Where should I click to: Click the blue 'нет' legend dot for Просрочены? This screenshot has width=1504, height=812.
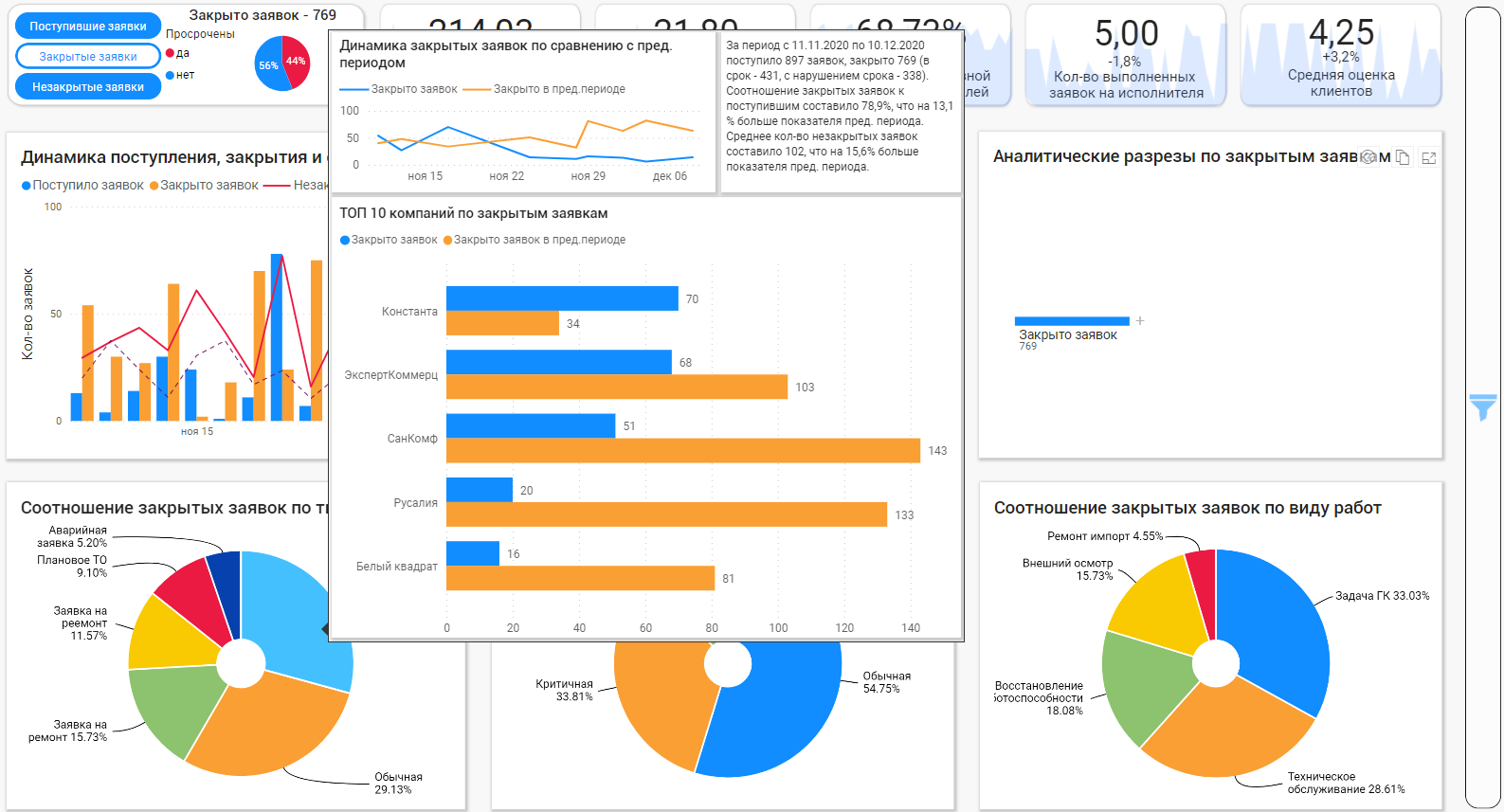(x=171, y=75)
